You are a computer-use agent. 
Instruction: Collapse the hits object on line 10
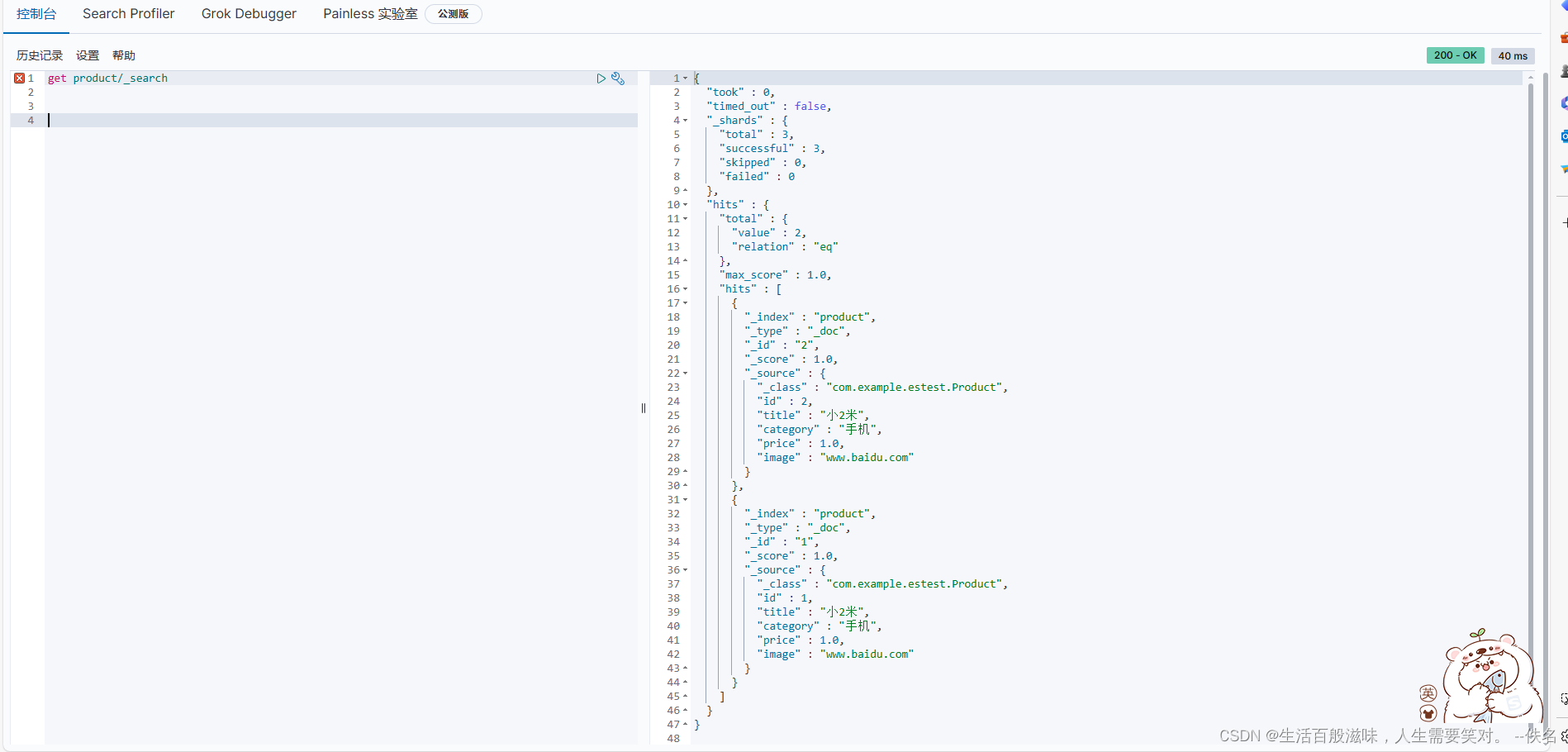click(686, 204)
